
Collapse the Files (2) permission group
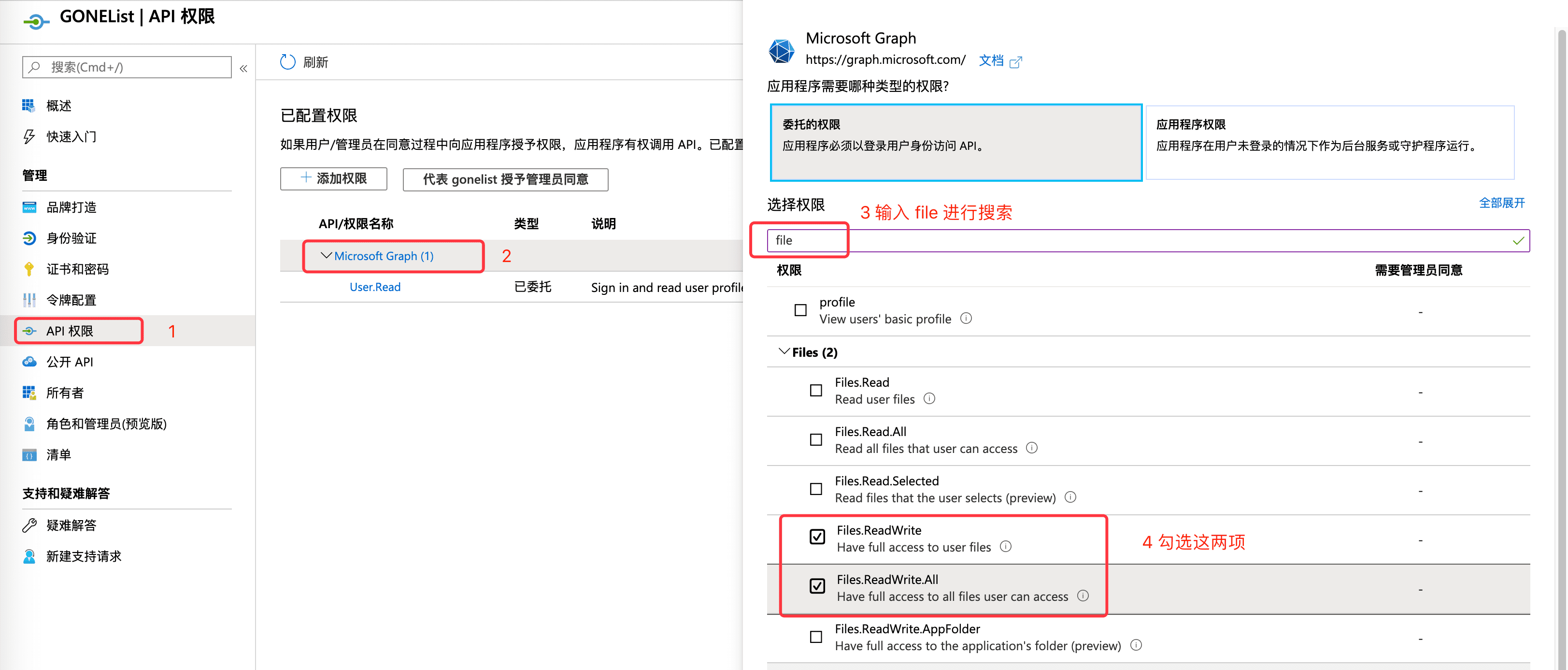point(784,352)
